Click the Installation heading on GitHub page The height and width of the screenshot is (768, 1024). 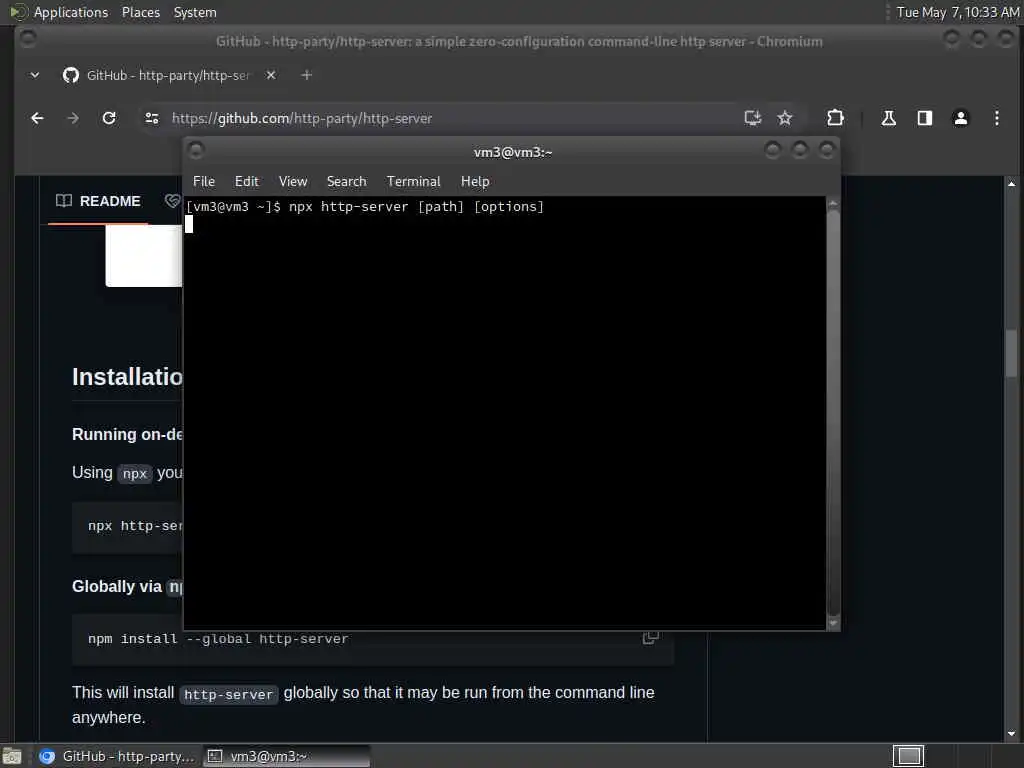[127, 377]
